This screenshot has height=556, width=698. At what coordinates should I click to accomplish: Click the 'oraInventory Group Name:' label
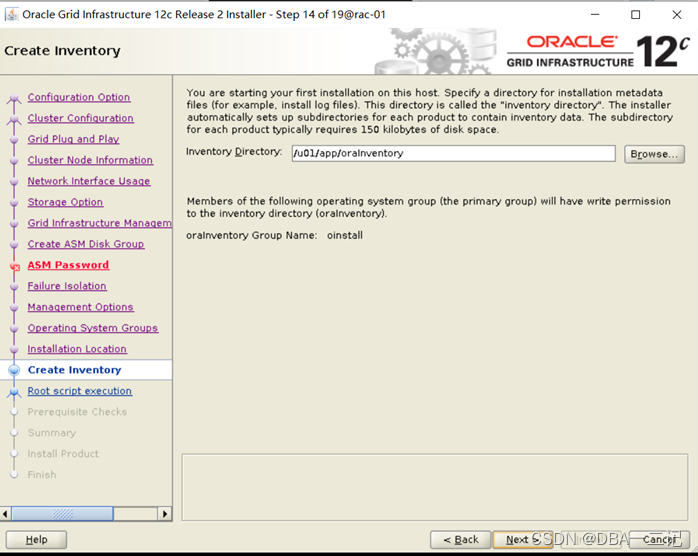pyautogui.click(x=252, y=235)
